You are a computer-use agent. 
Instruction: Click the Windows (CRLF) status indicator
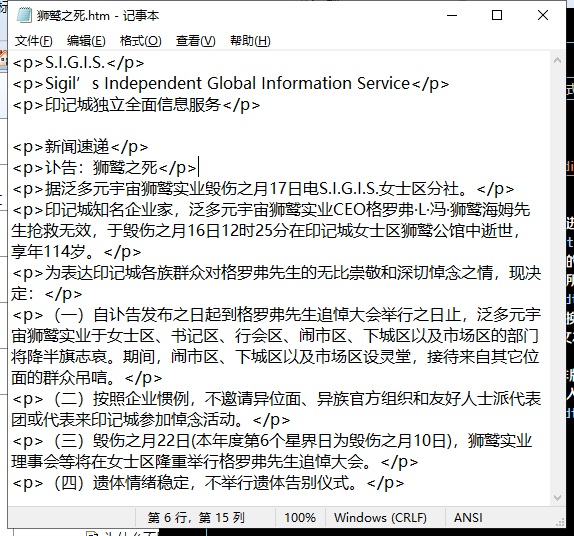coord(380,517)
